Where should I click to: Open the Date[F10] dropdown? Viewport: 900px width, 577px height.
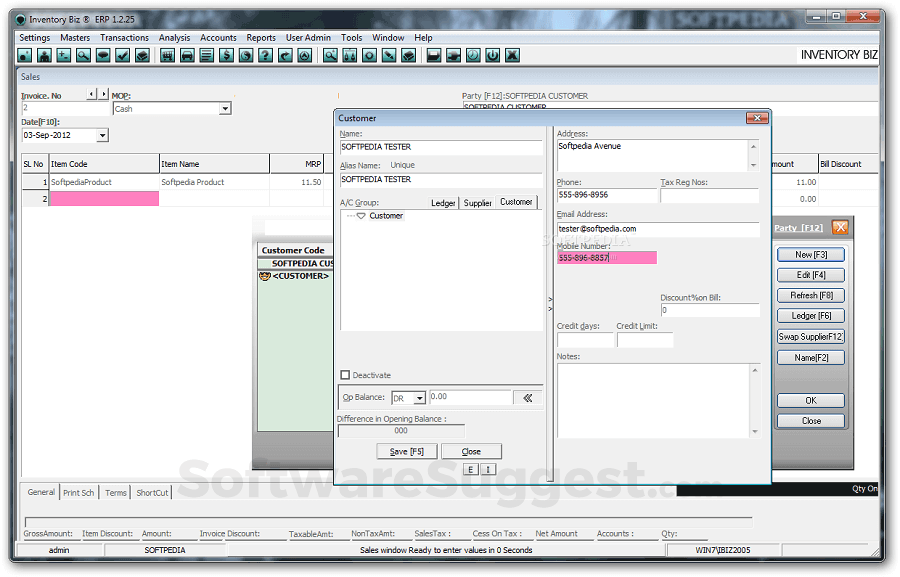point(101,135)
